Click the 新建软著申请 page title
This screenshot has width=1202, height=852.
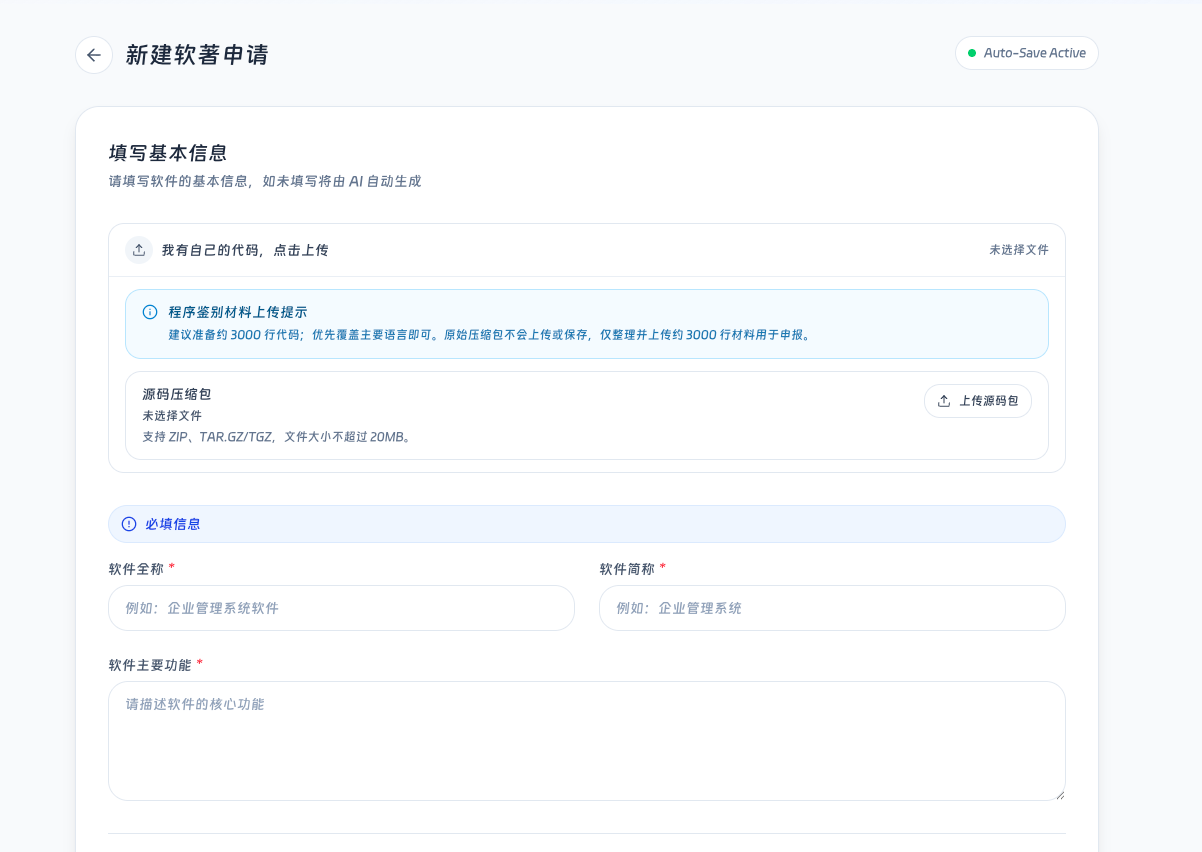[x=197, y=55]
